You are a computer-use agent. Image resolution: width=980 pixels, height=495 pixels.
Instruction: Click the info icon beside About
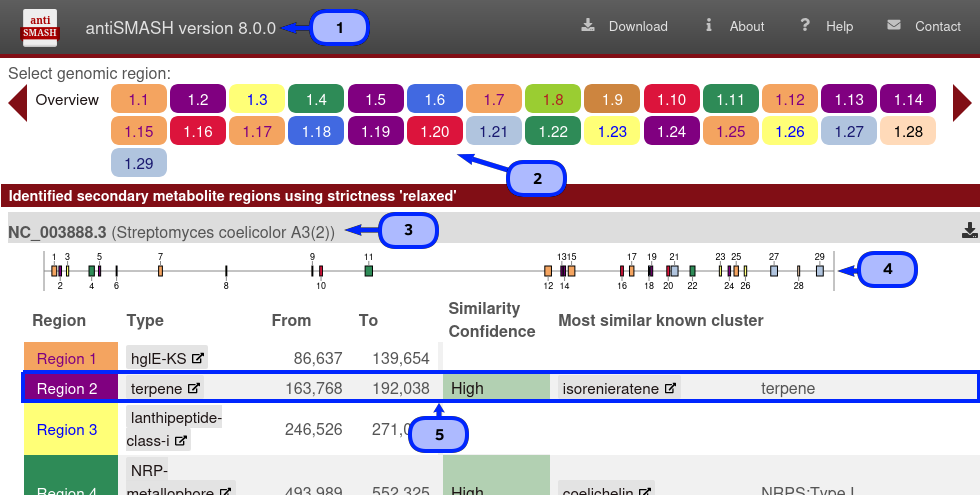pyautogui.click(x=709, y=25)
